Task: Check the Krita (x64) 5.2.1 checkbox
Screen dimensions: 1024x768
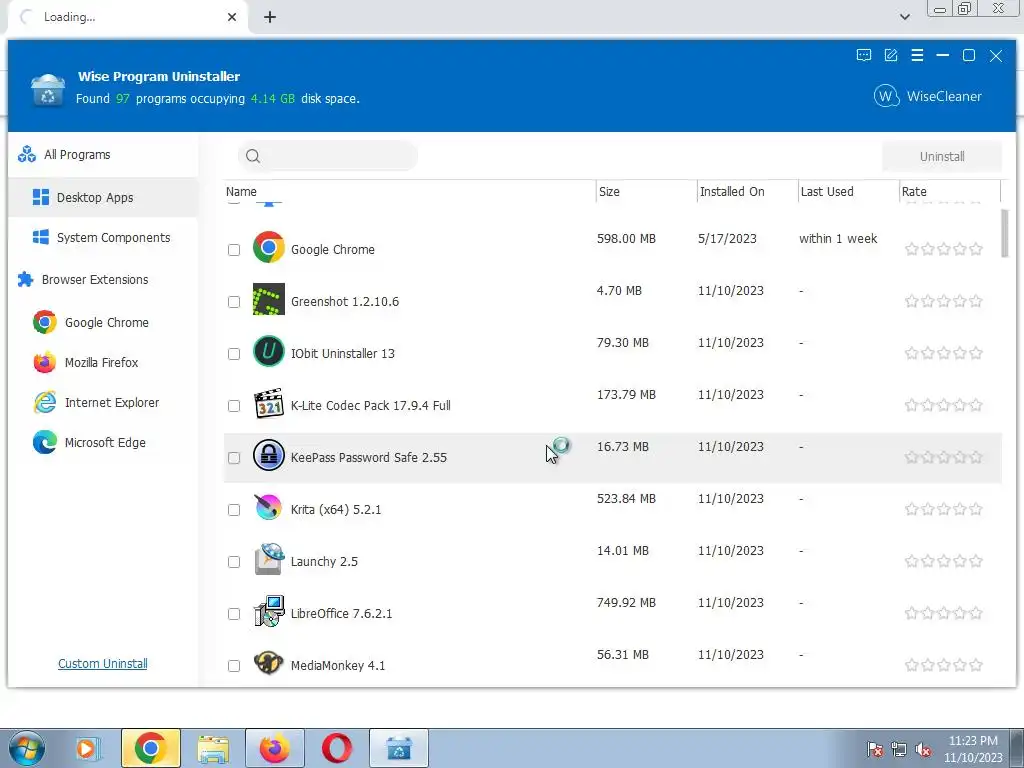Action: coord(234,510)
